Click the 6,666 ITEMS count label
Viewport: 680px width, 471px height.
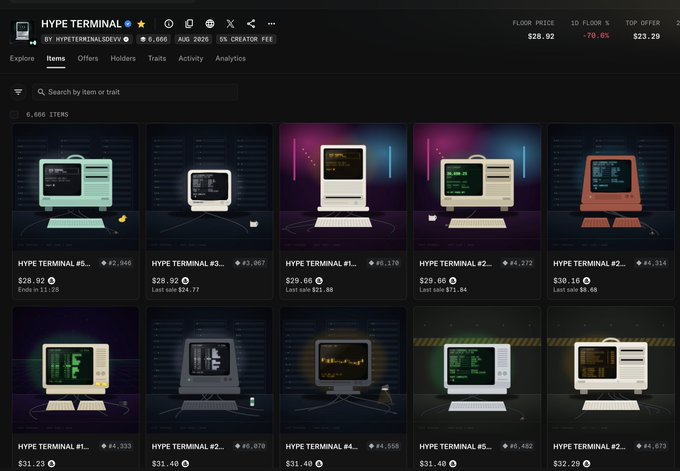(47, 114)
